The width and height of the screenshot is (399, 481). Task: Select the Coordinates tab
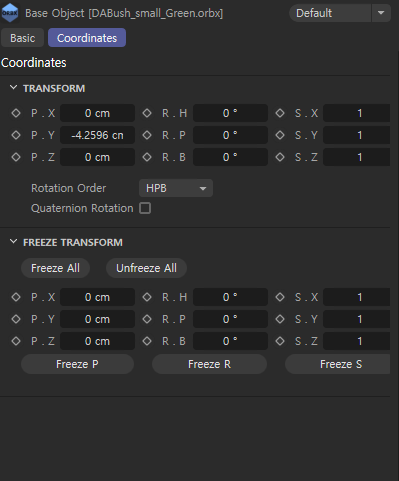[87, 38]
